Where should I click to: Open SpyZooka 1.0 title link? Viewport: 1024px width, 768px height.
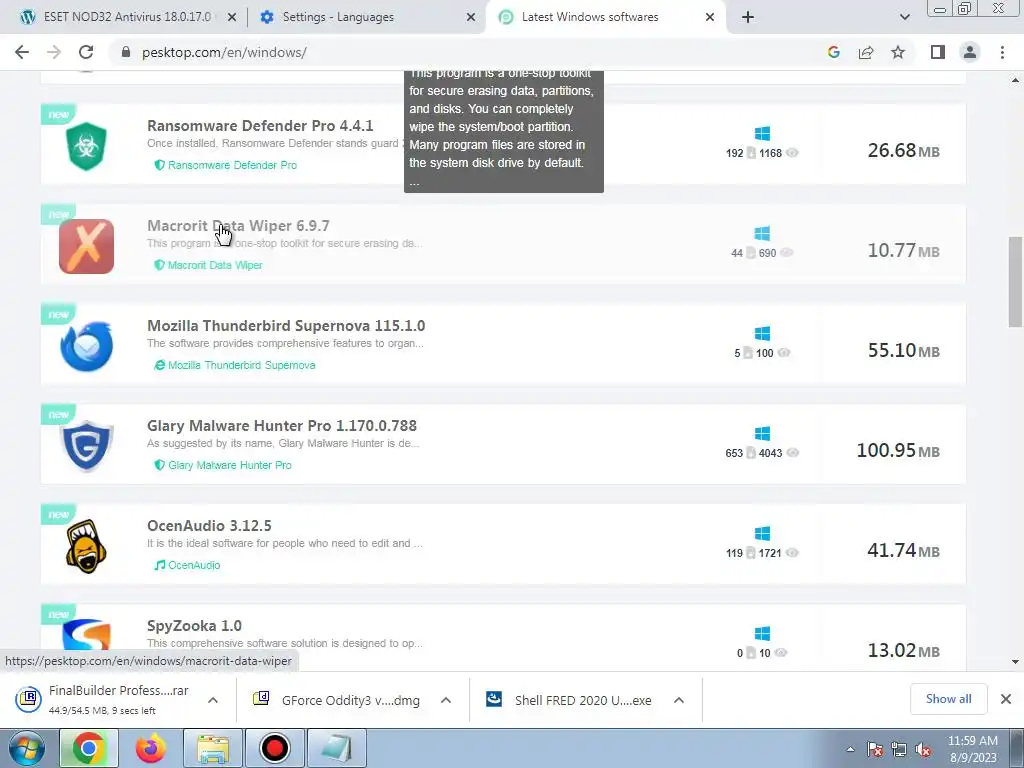click(x=194, y=625)
